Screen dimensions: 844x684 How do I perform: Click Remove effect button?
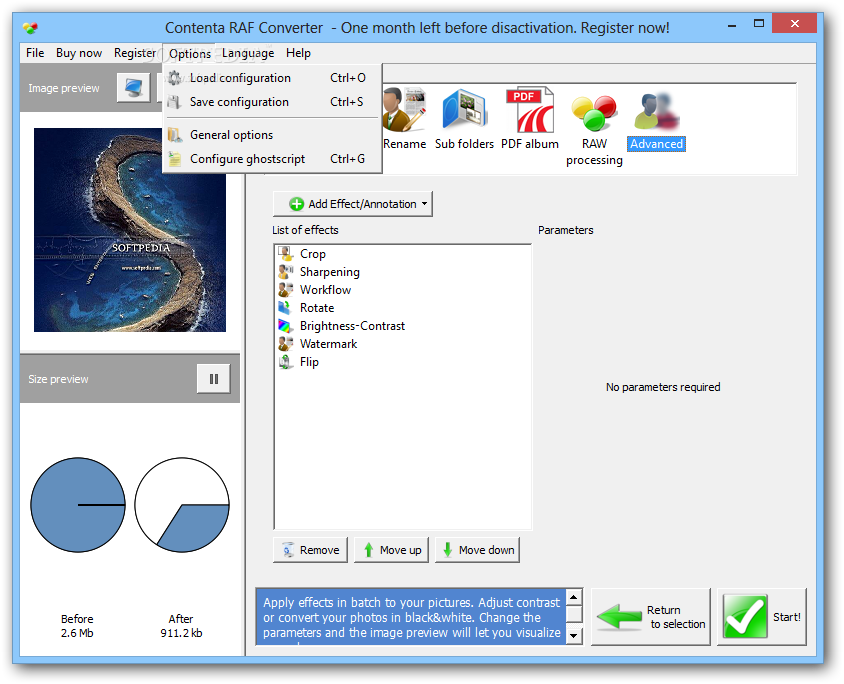coord(311,550)
